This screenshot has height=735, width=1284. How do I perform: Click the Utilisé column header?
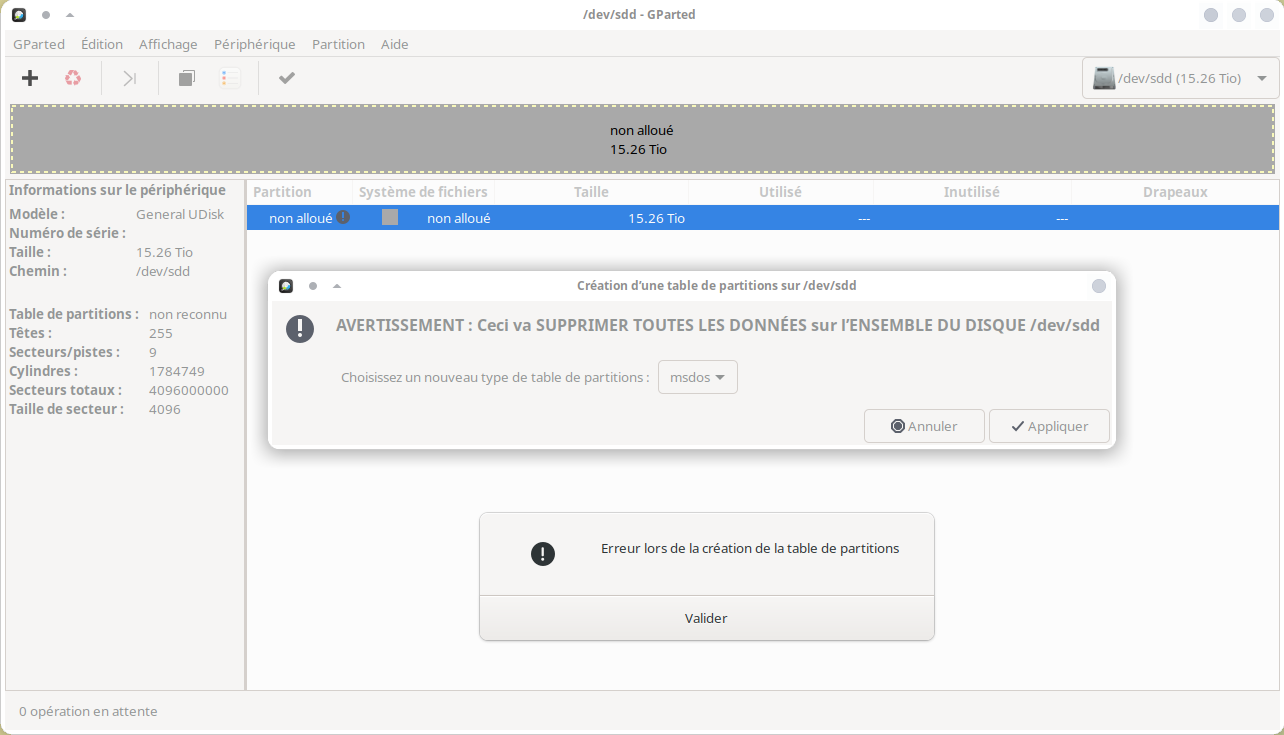coord(780,192)
